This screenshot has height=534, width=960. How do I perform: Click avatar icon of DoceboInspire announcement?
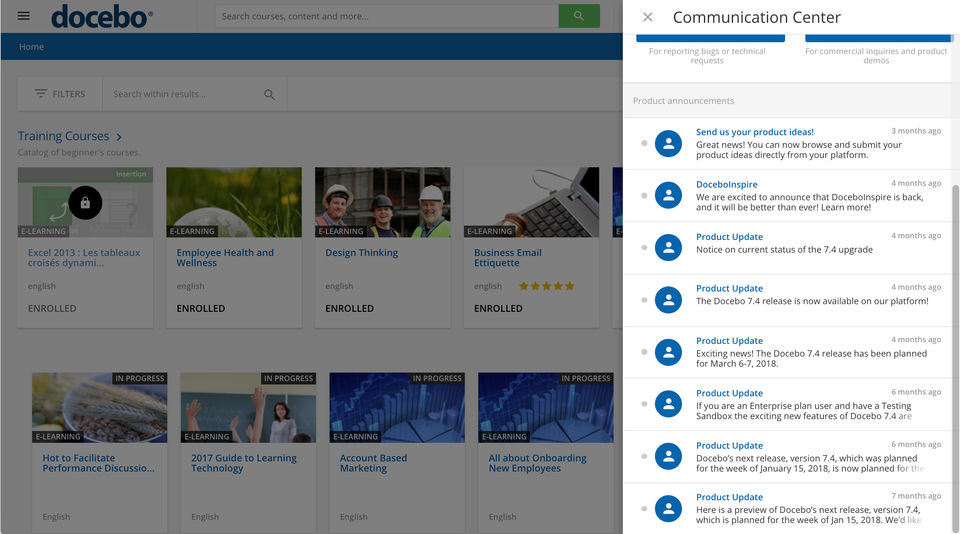668,195
